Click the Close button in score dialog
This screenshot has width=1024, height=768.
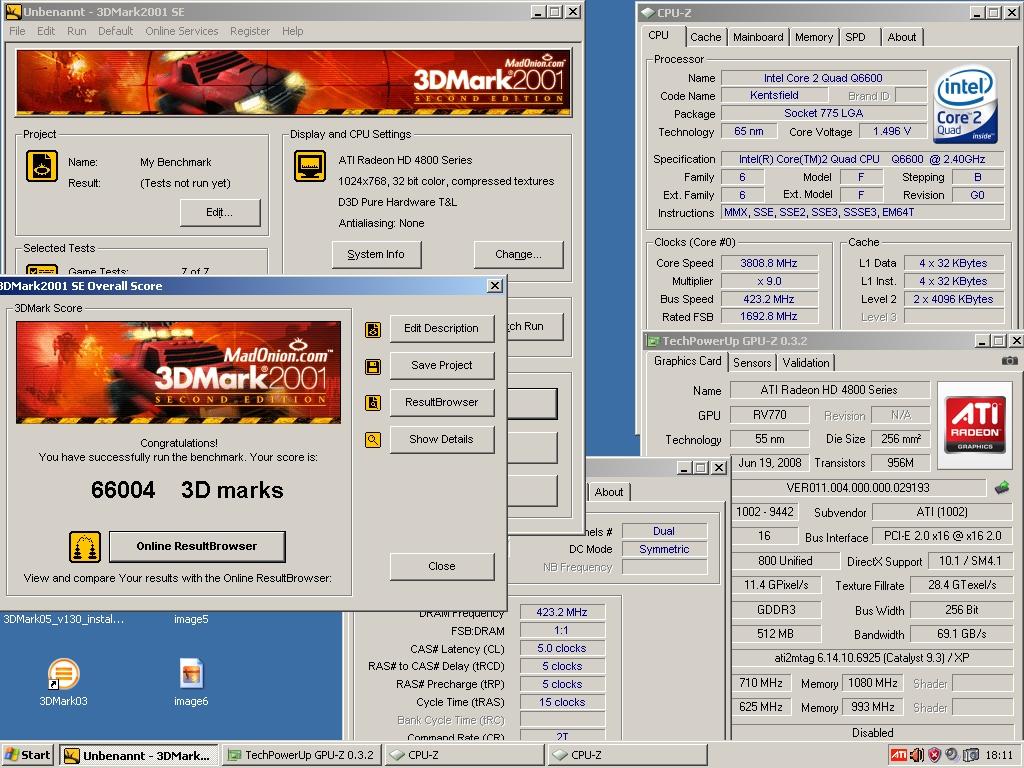tap(441, 566)
